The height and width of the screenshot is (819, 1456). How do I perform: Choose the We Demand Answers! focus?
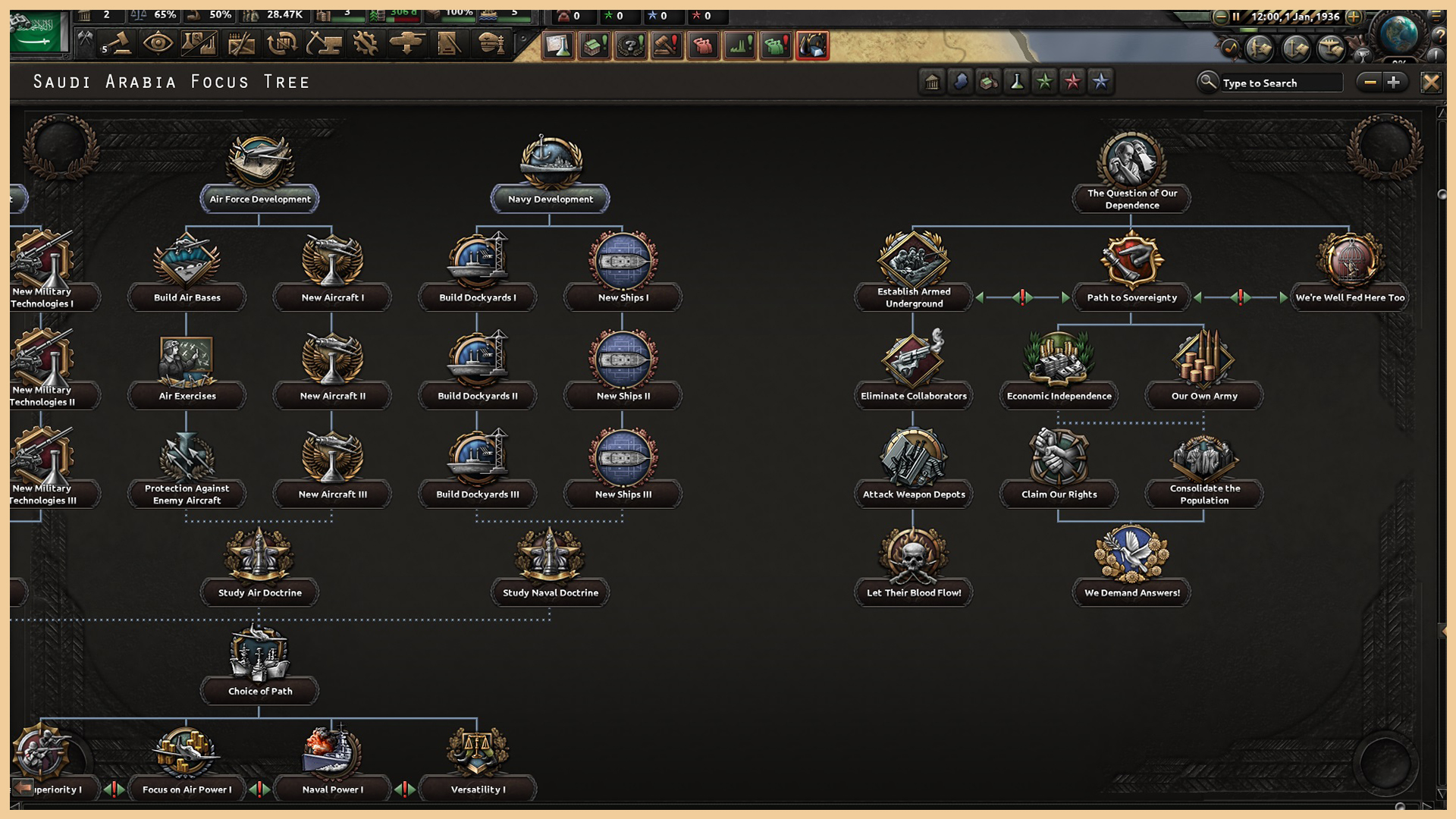[1131, 566]
